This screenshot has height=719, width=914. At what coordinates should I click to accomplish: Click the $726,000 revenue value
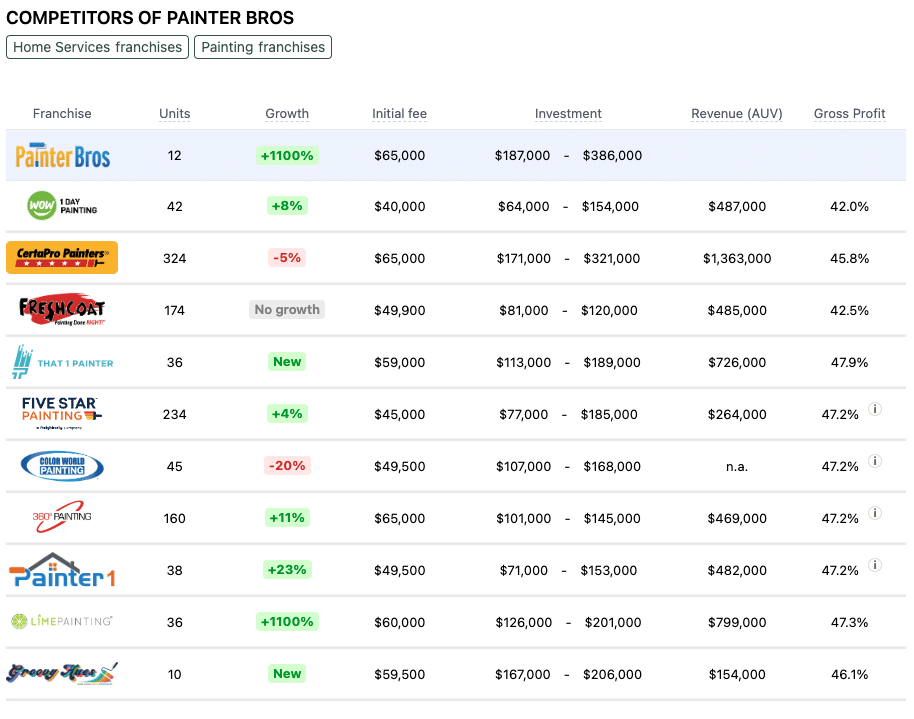click(737, 363)
